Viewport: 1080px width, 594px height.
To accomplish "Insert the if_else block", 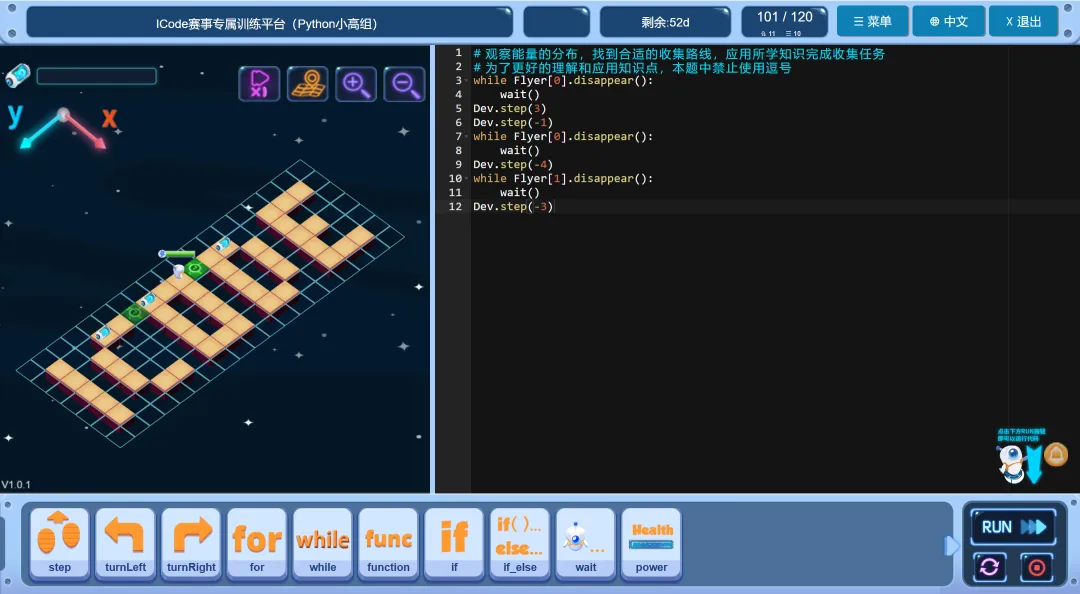I will click(520, 544).
